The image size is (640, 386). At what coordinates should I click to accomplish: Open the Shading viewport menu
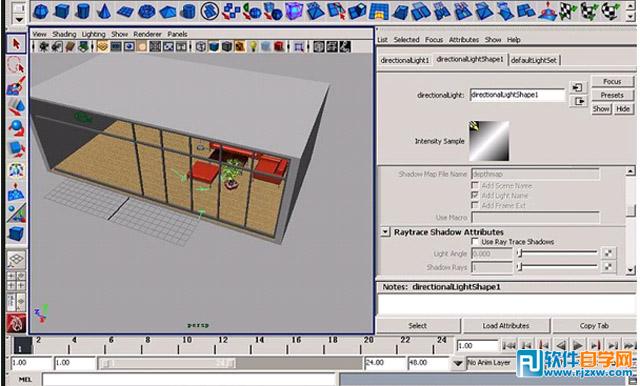point(64,34)
